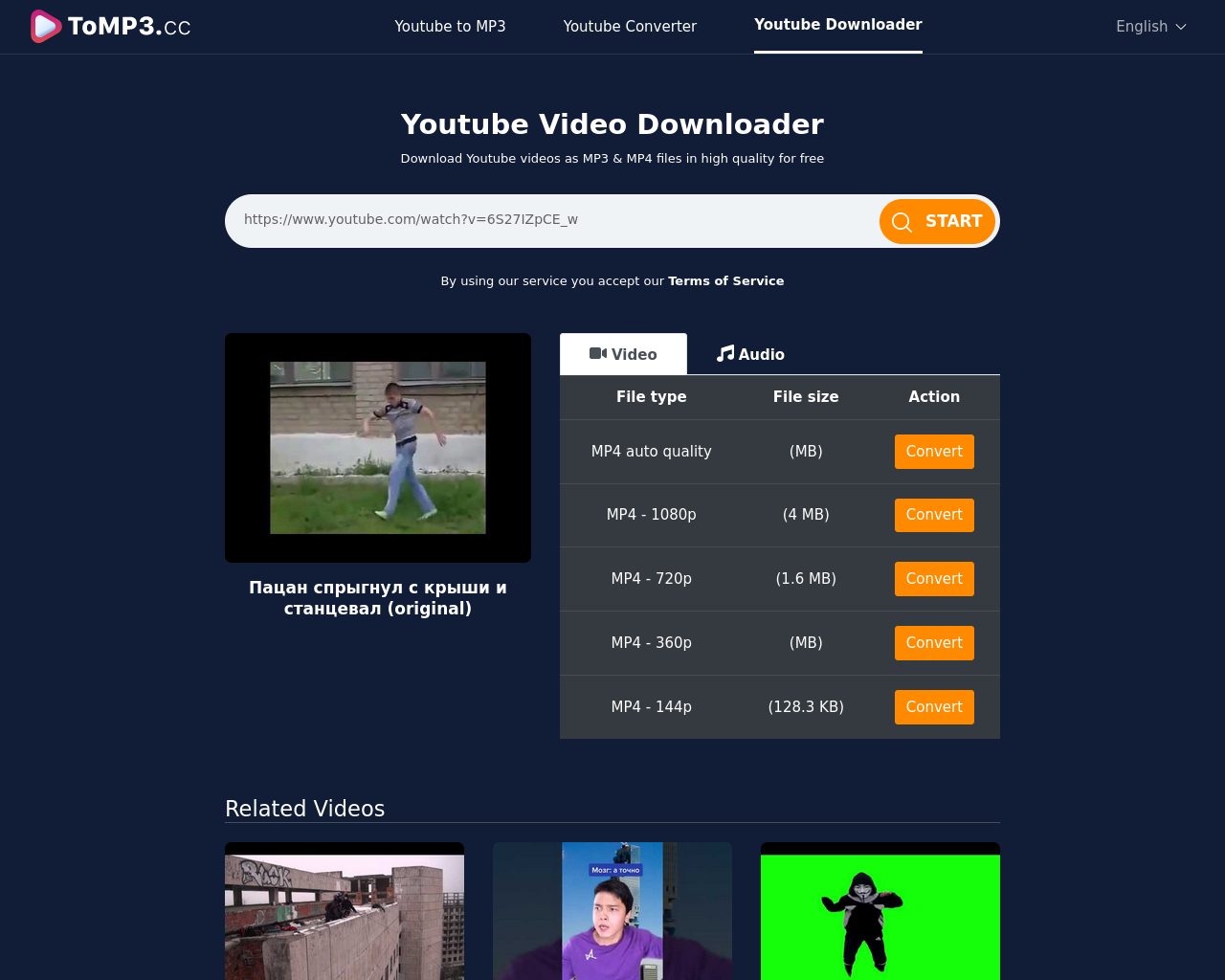Click the '(4 MB)' file size cell

click(806, 515)
